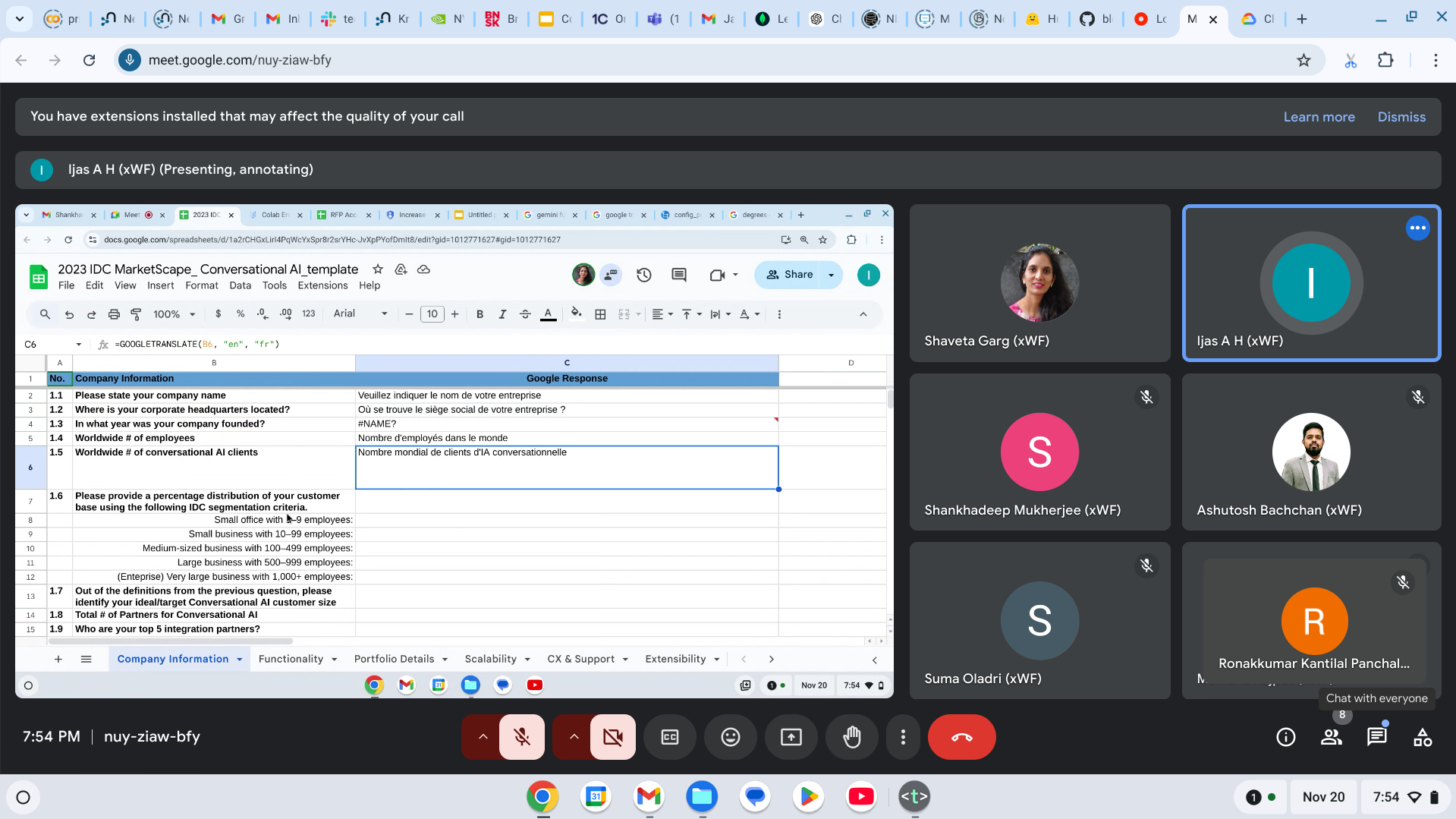The height and width of the screenshot is (819, 1456).
Task: Select the Portfolio Details sheet tab
Action: tap(394, 659)
